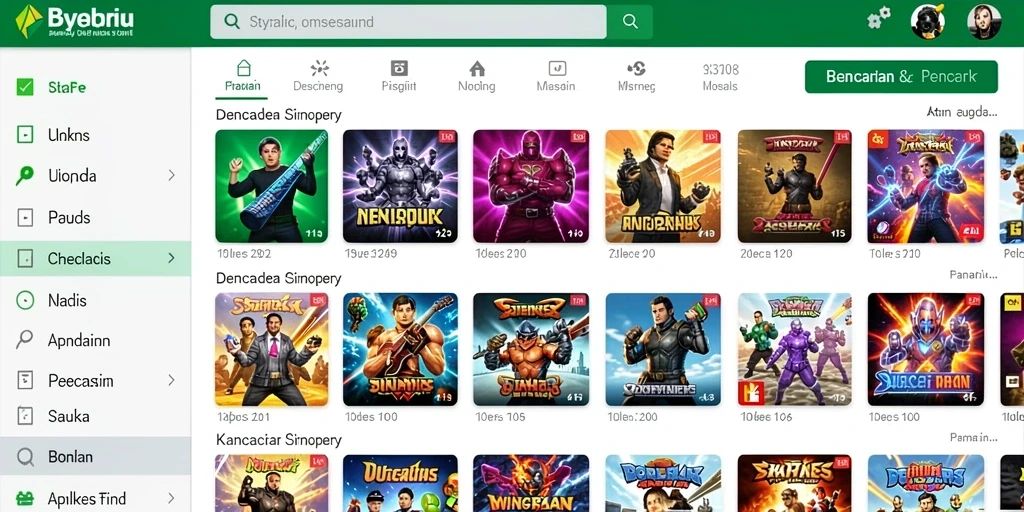Click the Uionda green pin icon
1024x512 pixels.
pos(25,175)
